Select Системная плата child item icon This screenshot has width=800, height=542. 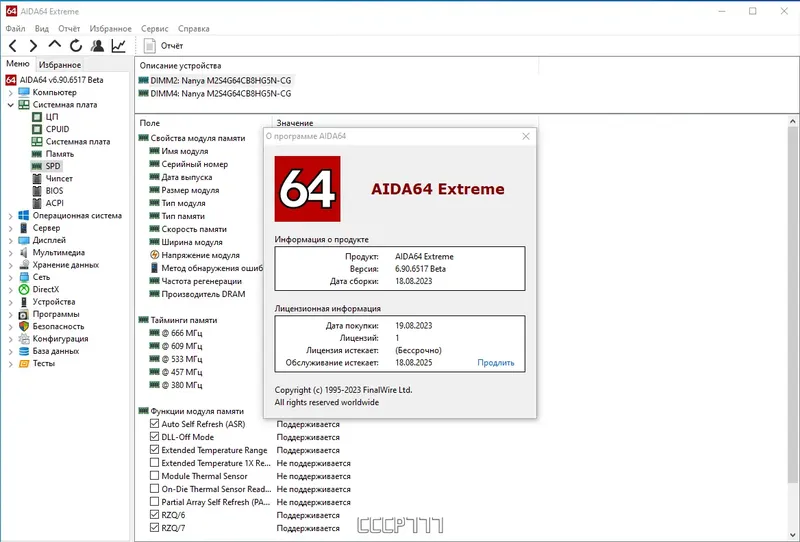(x=37, y=141)
